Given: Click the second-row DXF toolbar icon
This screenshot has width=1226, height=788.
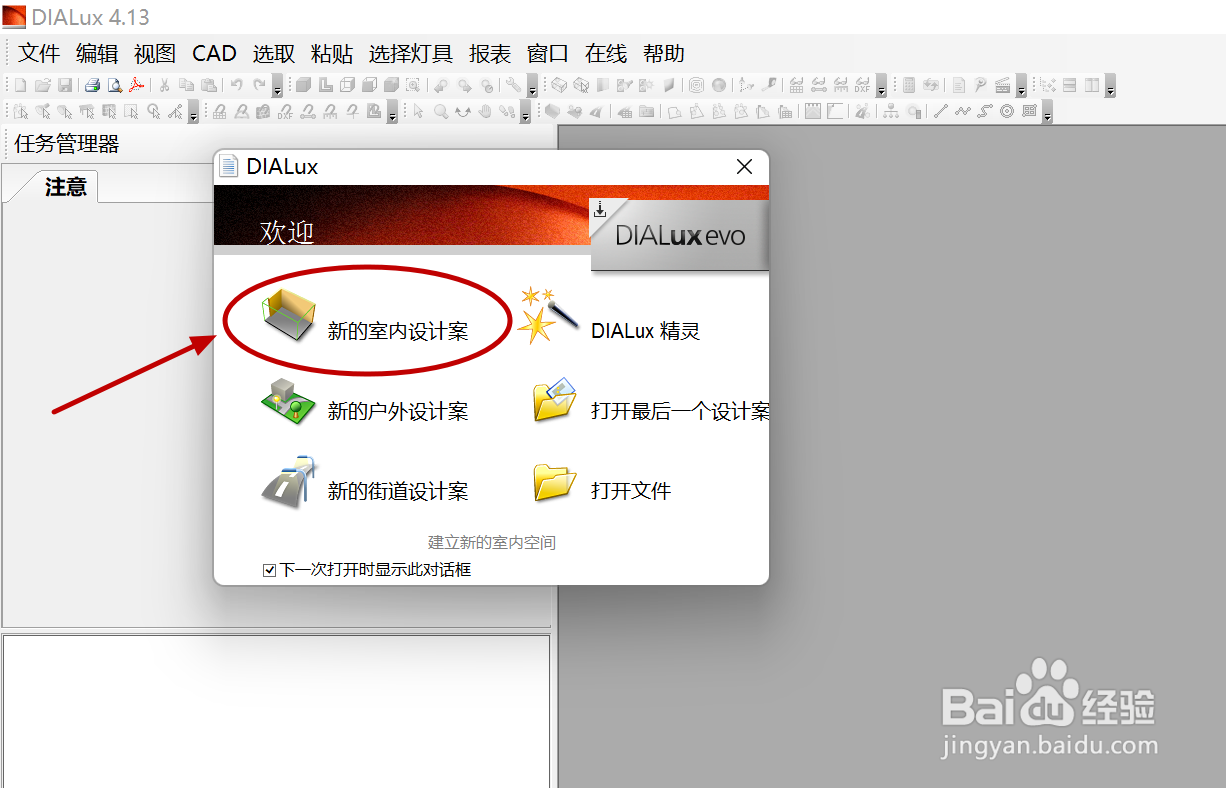Looking at the screenshot, I should click(285, 113).
